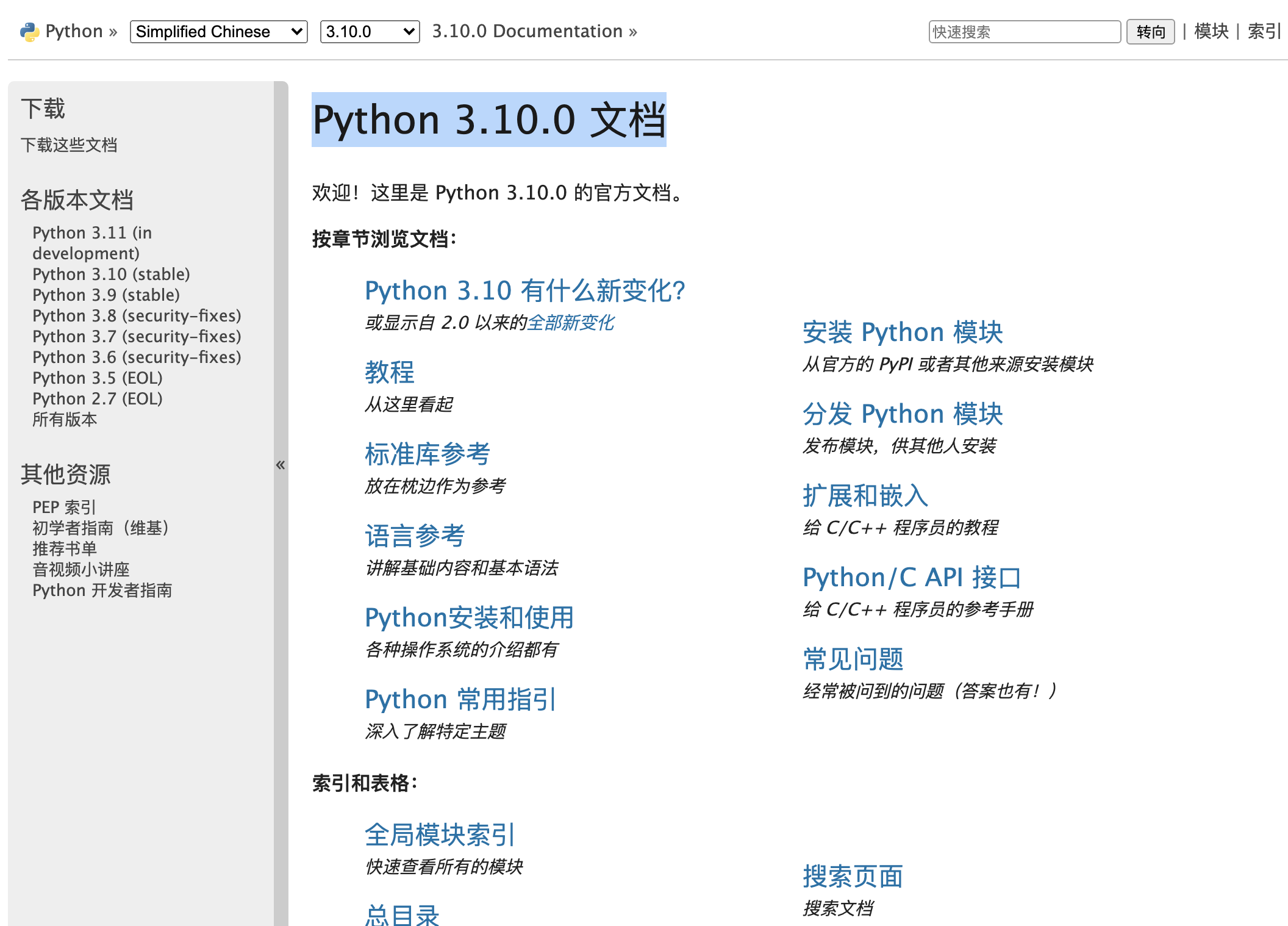
Task: Open the 3.10.0 version dropdown
Action: [370, 32]
